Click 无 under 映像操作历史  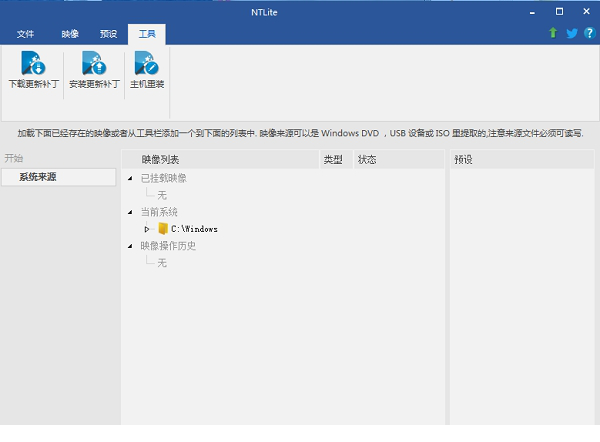pos(162,263)
